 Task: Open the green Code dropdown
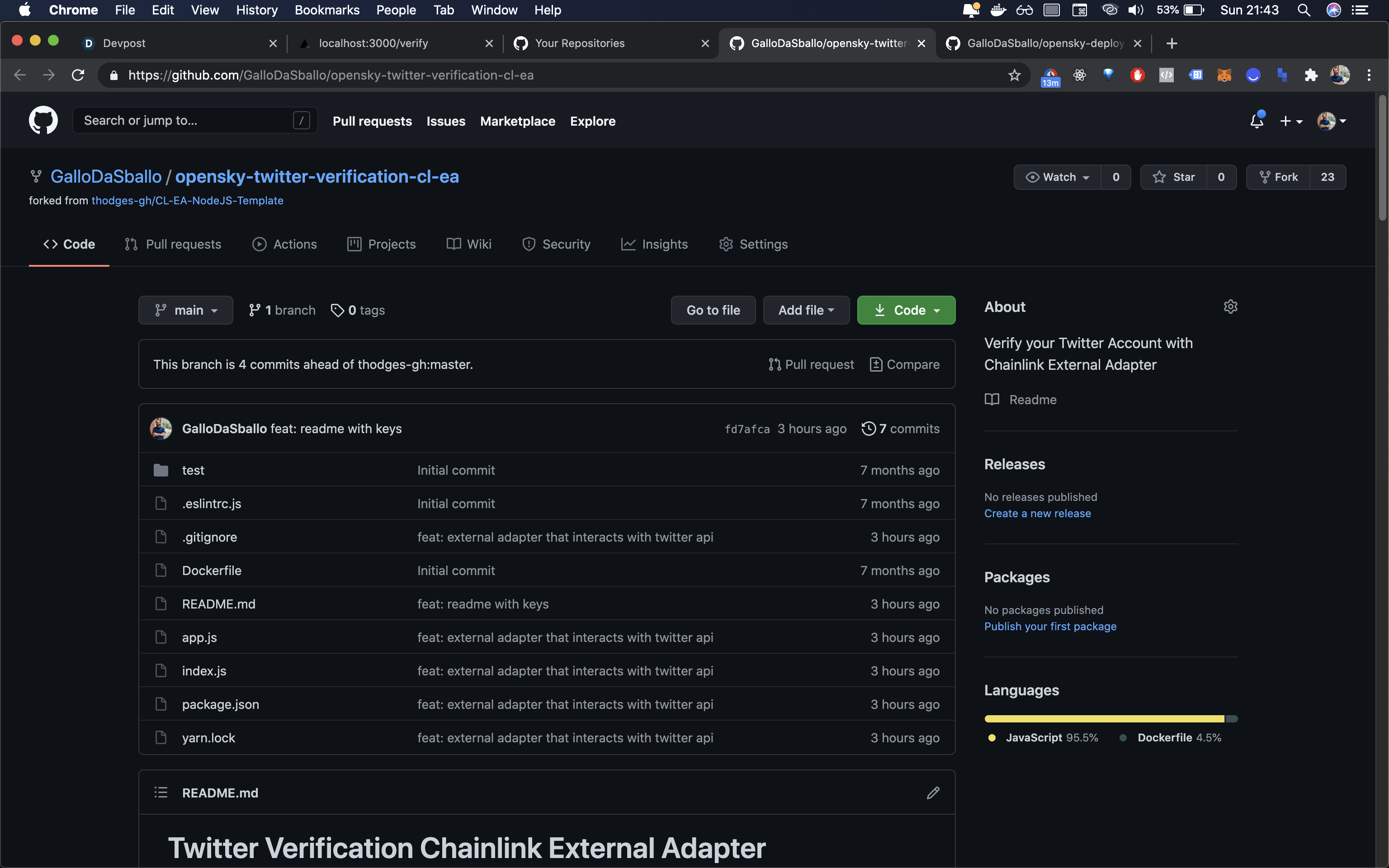pos(906,310)
